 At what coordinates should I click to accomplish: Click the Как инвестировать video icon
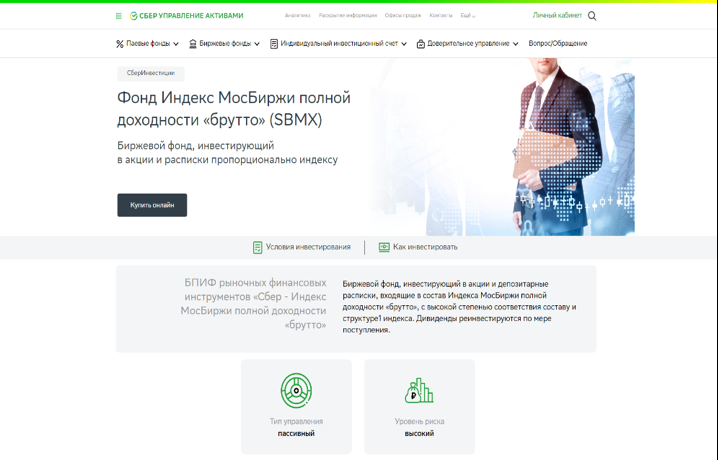pyautogui.click(x=384, y=247)
